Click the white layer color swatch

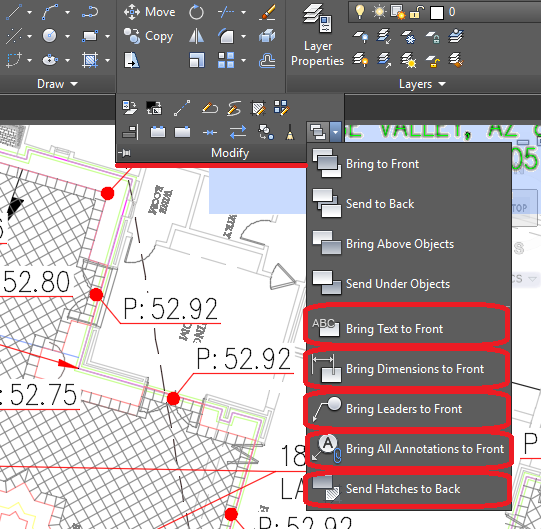point(436,13)
